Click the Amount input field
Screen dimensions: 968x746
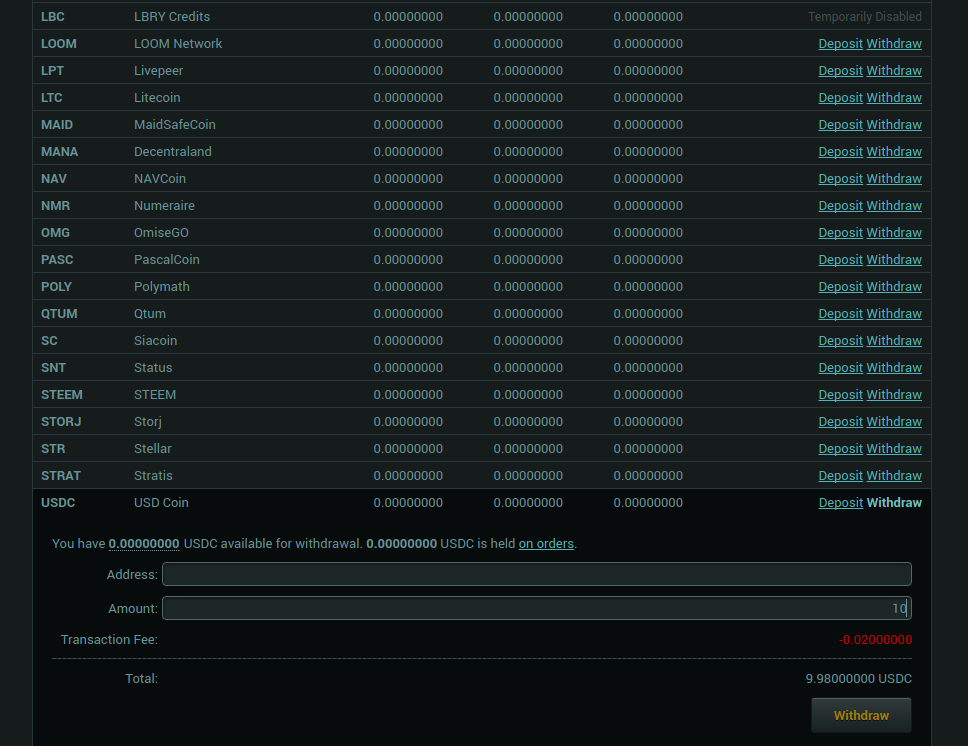click(x=536, y=608)
